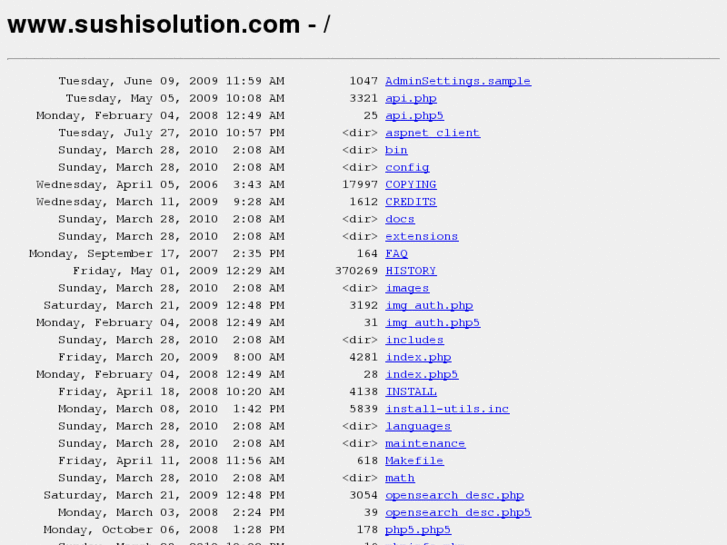Open the img_auth.php link
727x545 pixels.
coord(429,305)
